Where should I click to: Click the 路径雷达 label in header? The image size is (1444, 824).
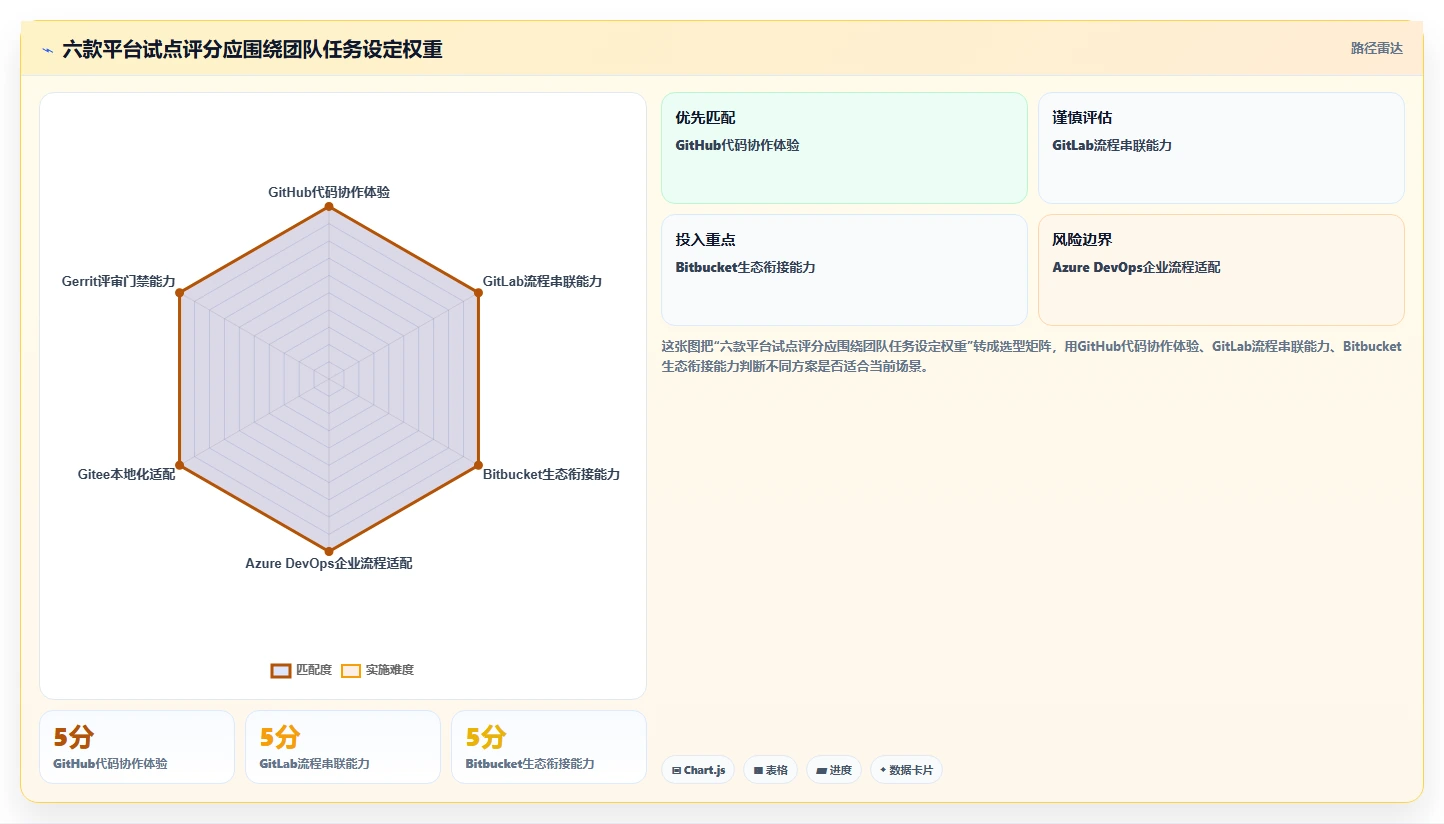click(x=1377, y=48)
